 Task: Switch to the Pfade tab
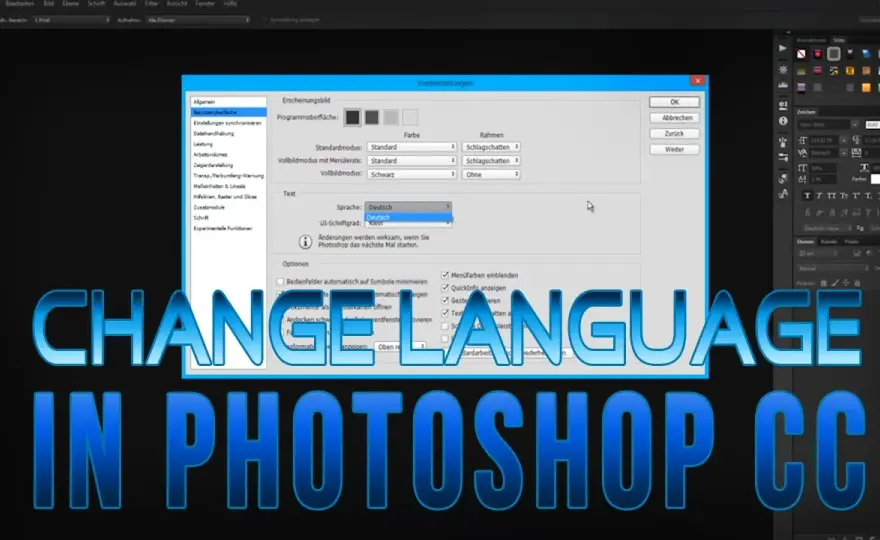point(851,241)
